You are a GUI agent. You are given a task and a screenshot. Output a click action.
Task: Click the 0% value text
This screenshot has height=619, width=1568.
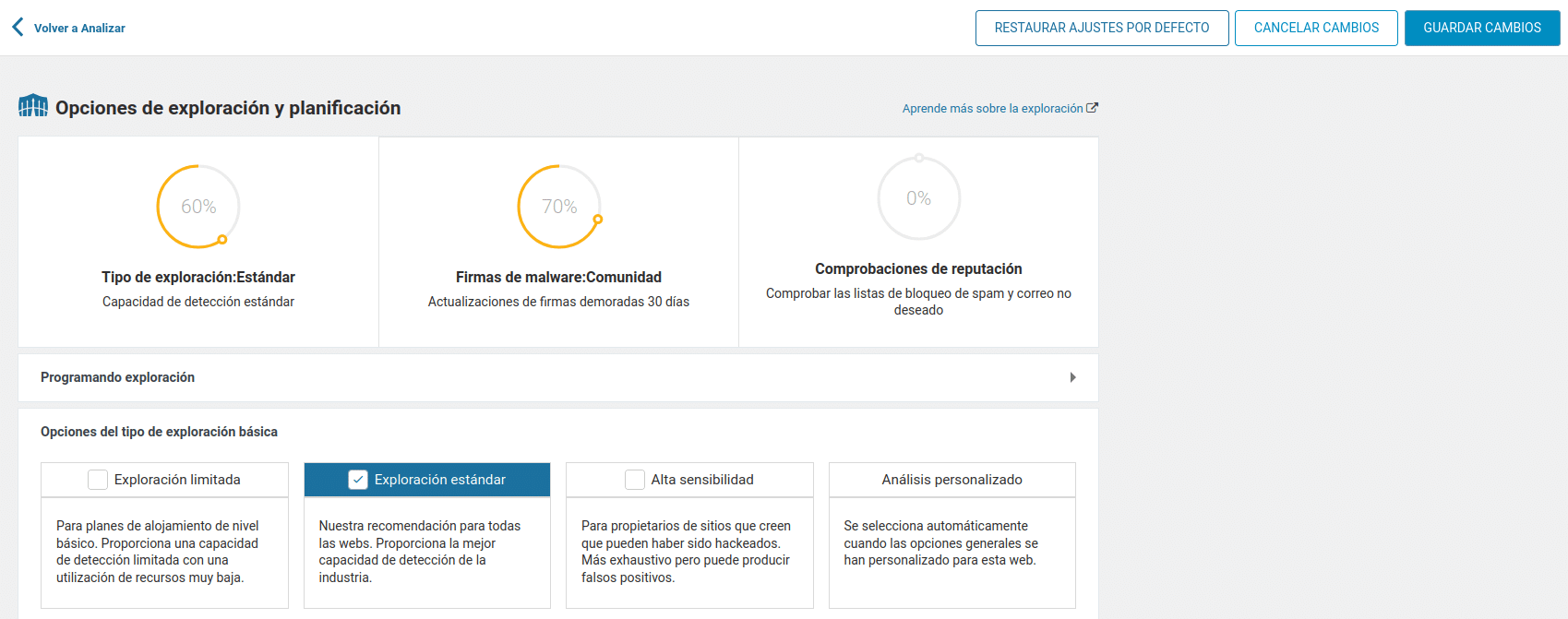[x=918, y=198]
